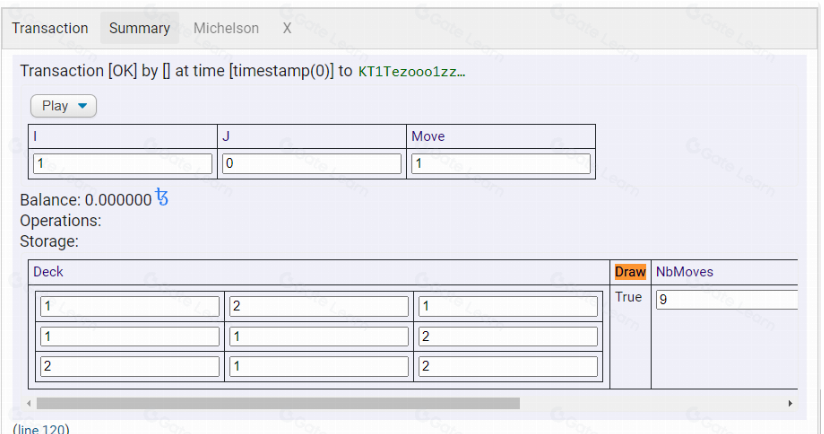Open the KT1Tezooo1zz contract address link

(412, 72)
